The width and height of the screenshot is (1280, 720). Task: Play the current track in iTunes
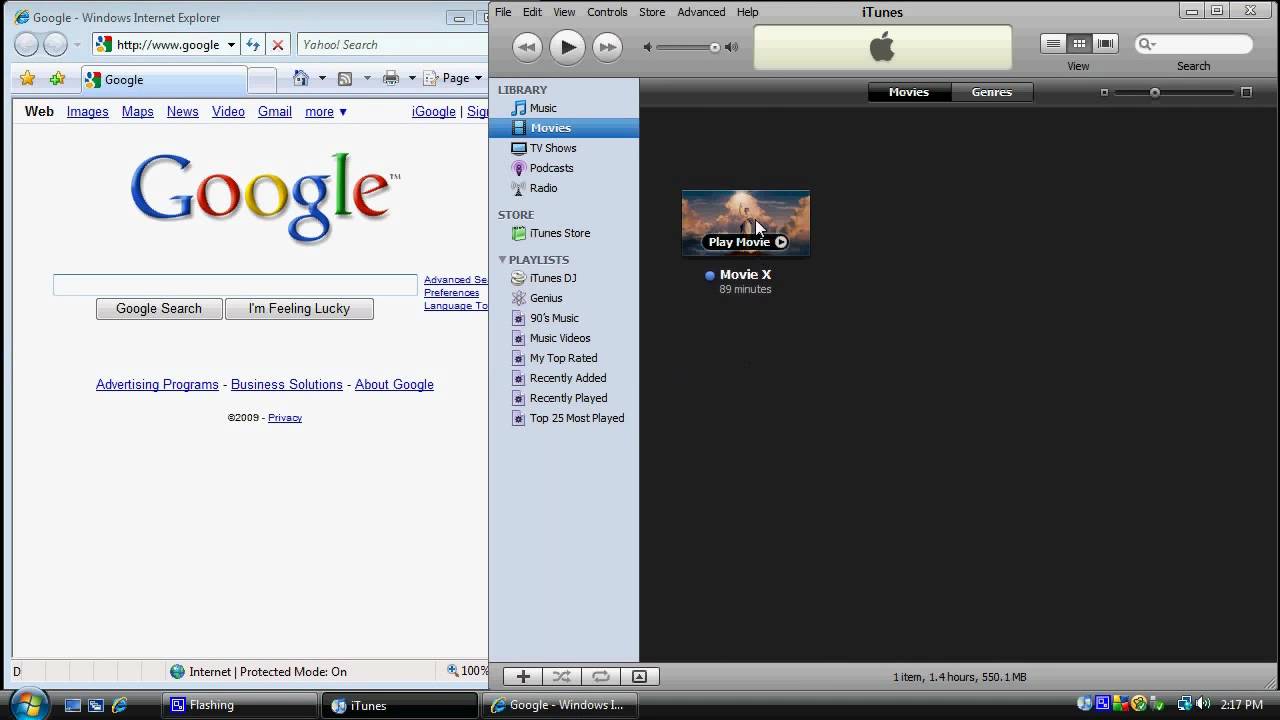(x=567, y=46)
